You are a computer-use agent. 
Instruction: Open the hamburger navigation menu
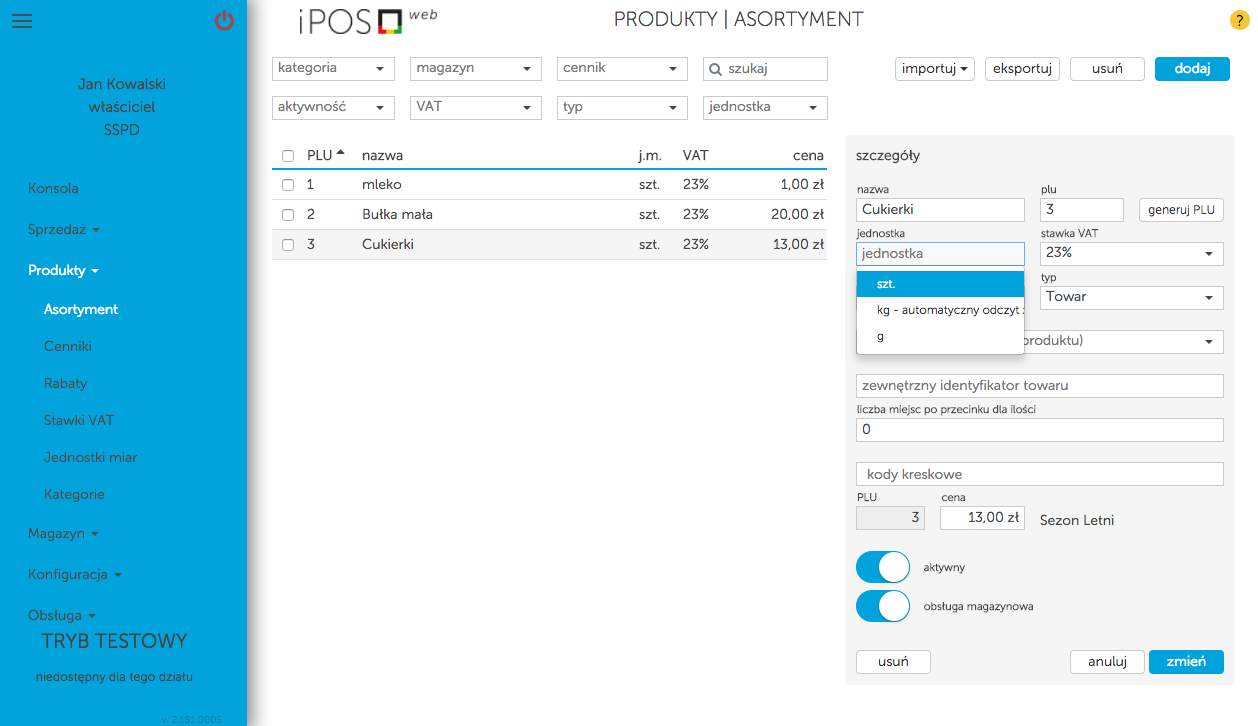21,21
